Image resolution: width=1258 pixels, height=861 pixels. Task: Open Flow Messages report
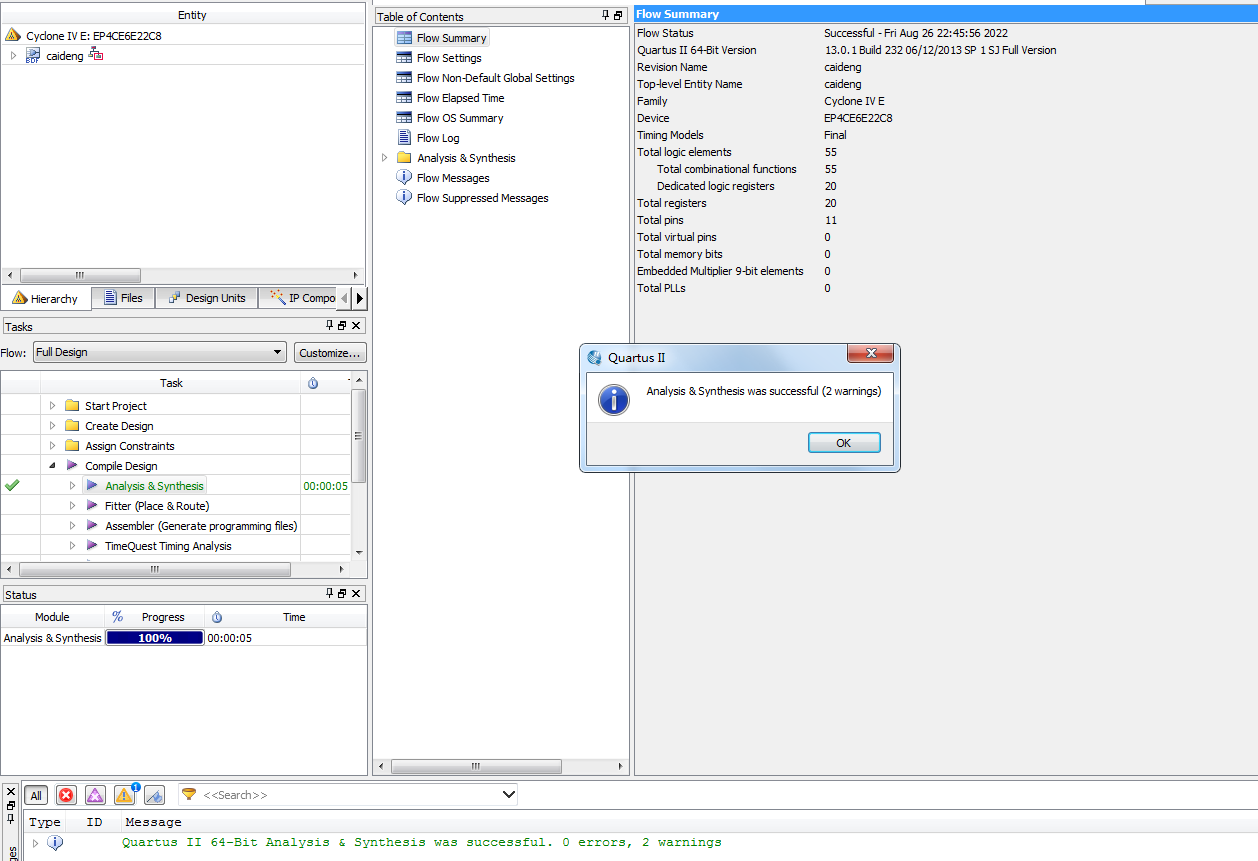pos(453,178)
